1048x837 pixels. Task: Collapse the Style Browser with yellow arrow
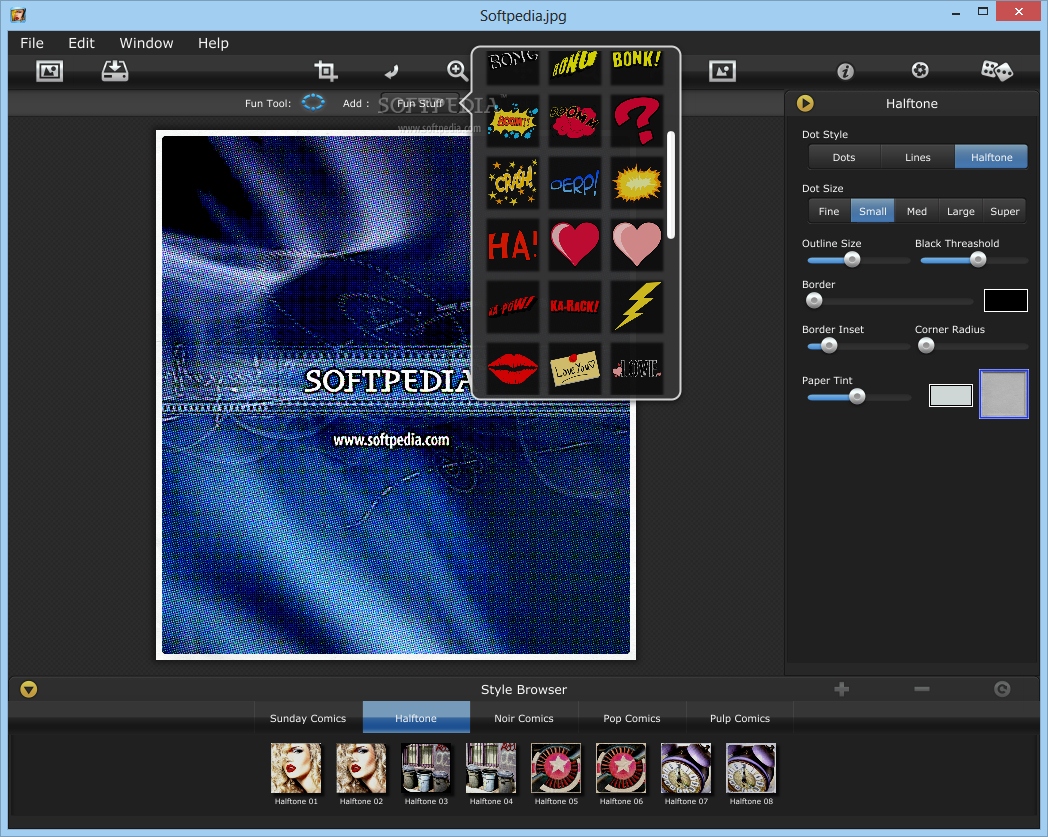[29, 689]
